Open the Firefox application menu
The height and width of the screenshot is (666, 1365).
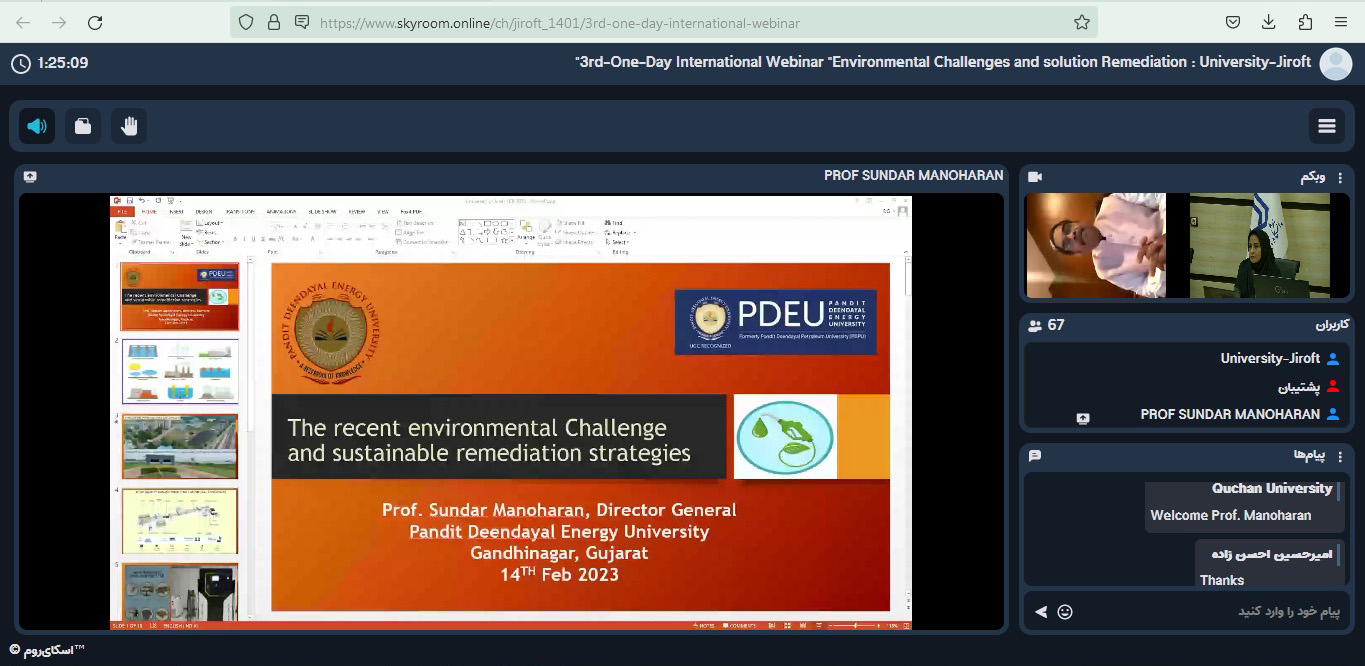1341,22
